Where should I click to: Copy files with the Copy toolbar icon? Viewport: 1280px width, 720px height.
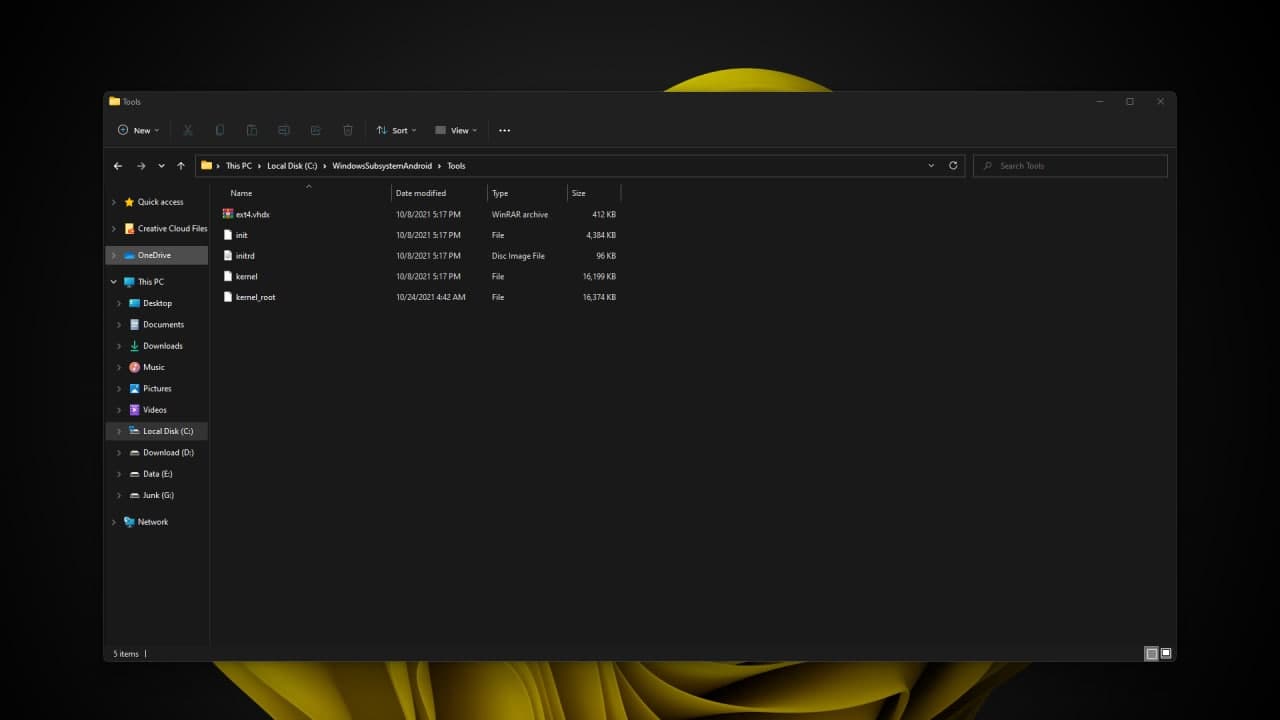220,130
